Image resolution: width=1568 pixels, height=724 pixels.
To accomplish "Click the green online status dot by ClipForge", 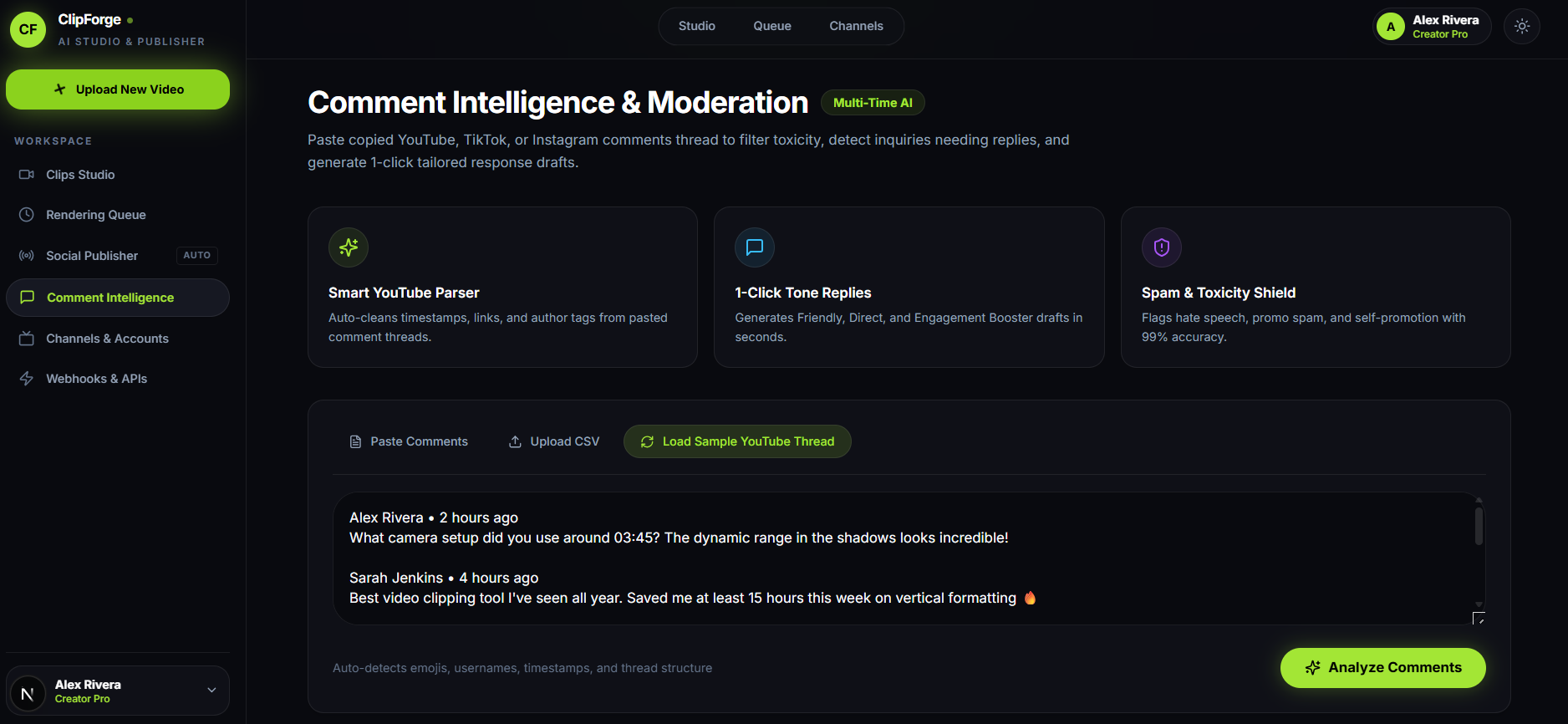I will pos(130,20).
